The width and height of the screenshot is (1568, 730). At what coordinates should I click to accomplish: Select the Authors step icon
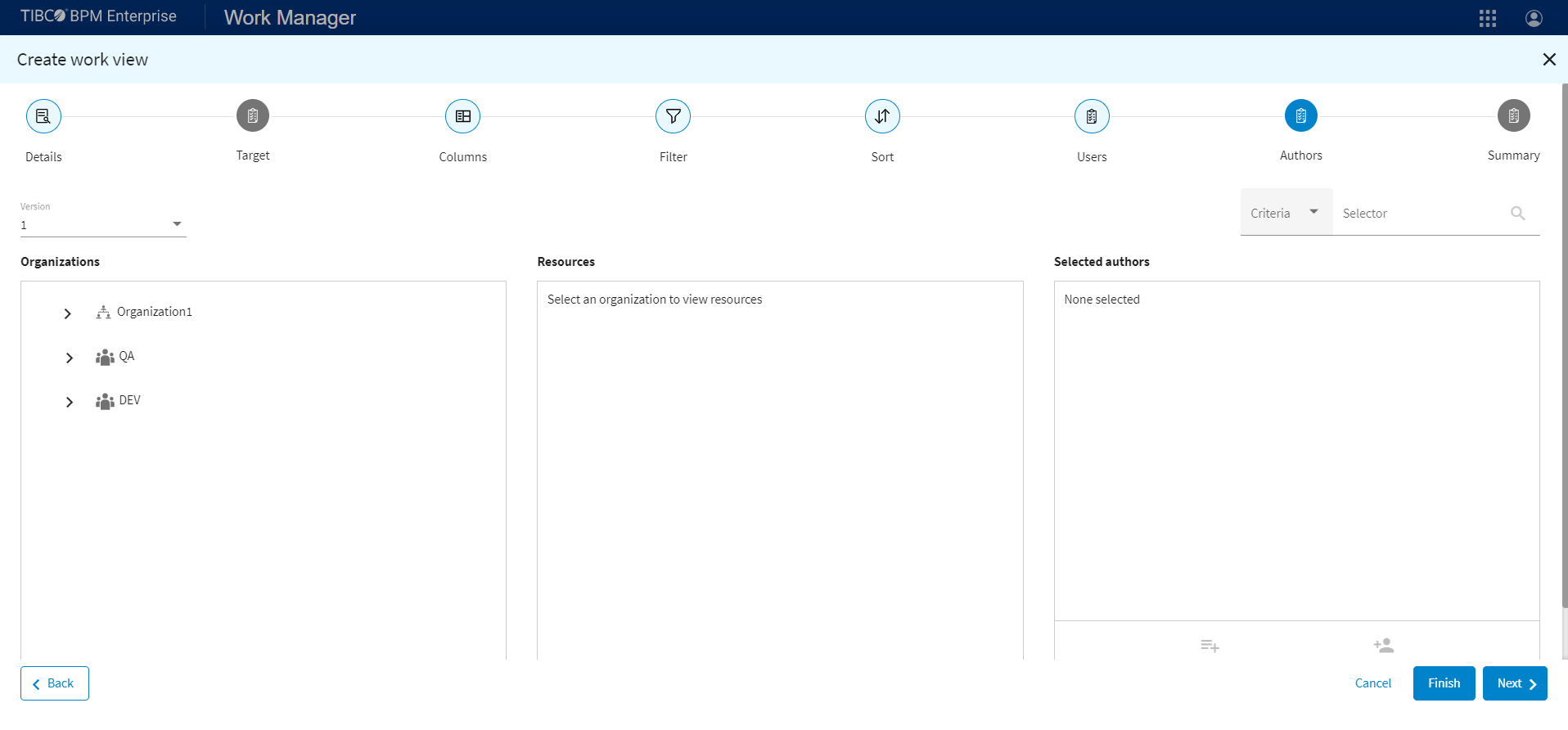[x=1301, y=115]
